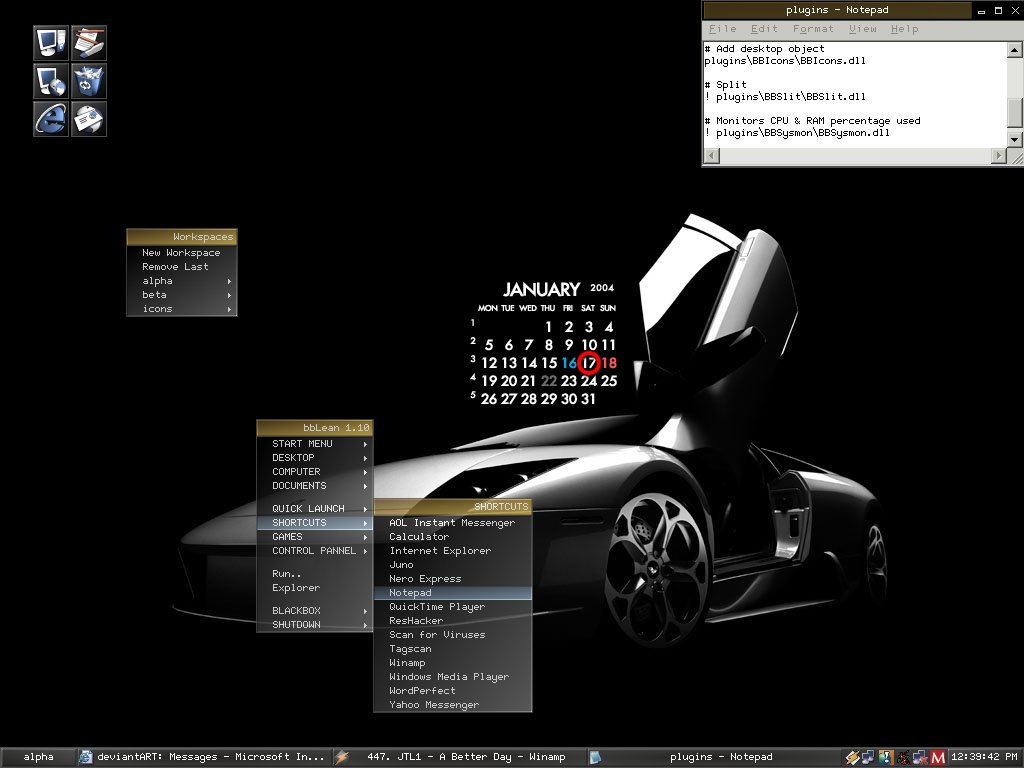
Task: Choose Scan for Viruses shortcut
Action: (453, 635)
